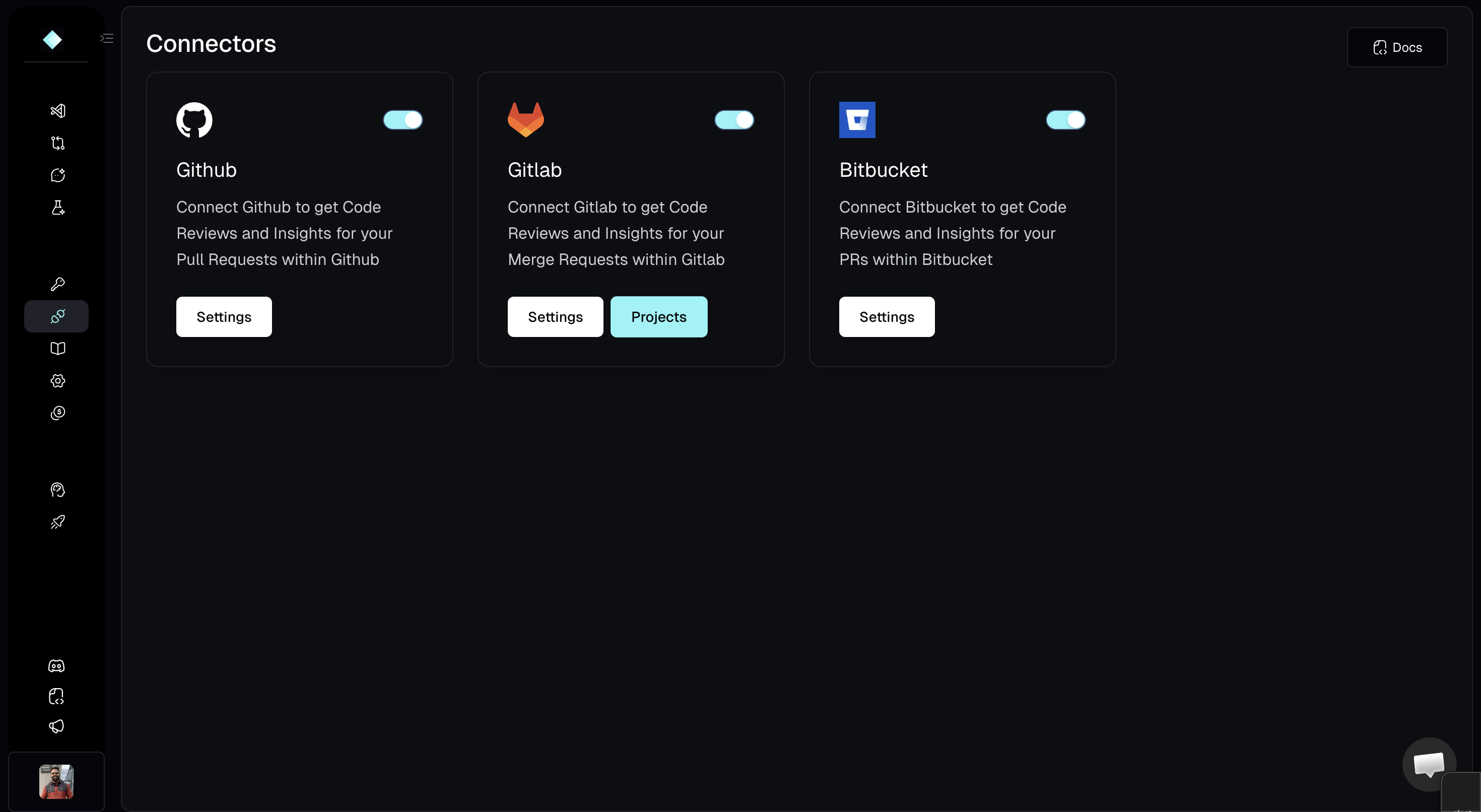This screenshot has width=1481, height=812.
Task: Toggle the Bitbucket connector off
Action: [x=1065, y=119]
